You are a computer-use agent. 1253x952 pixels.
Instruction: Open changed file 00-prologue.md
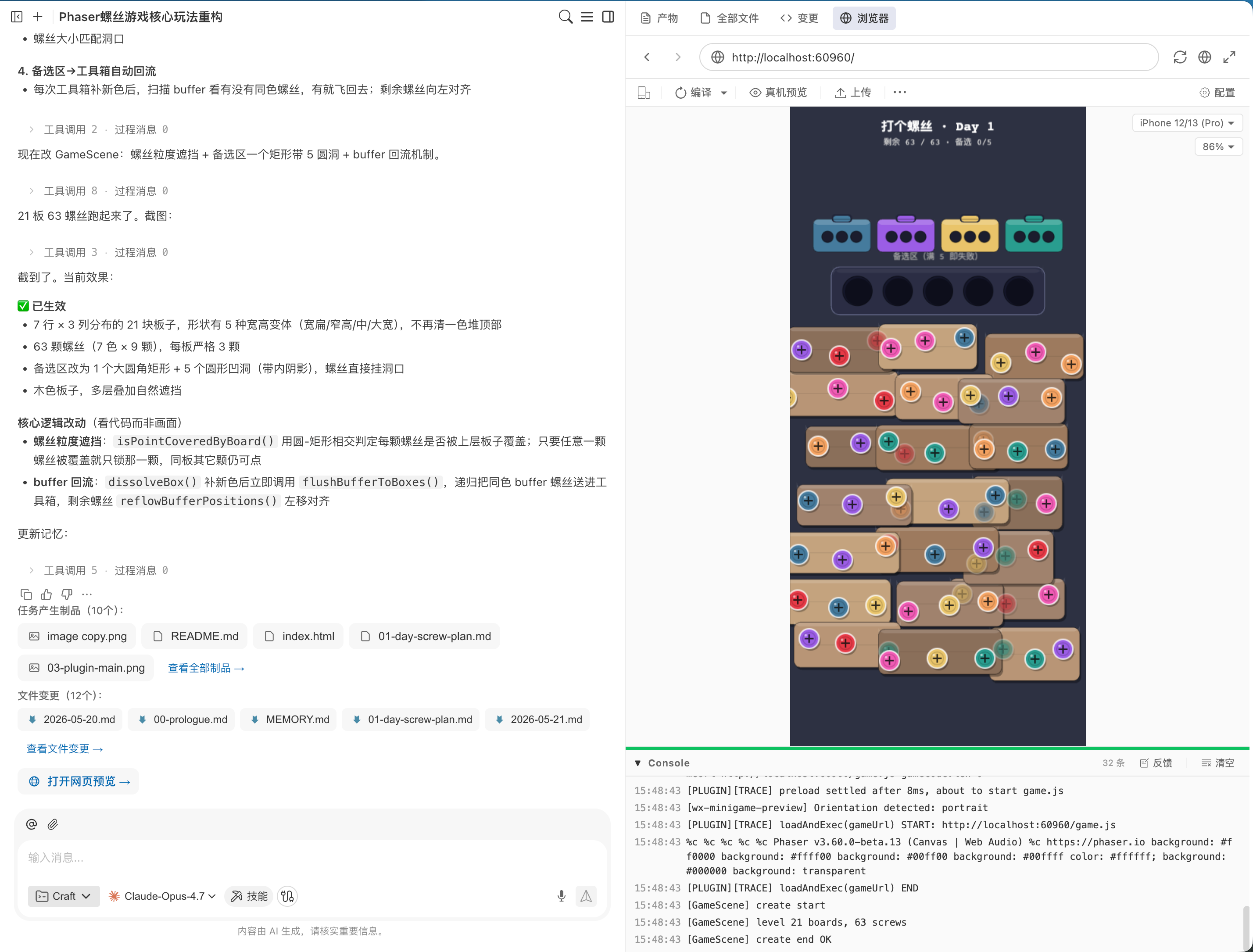coord(181,719)
